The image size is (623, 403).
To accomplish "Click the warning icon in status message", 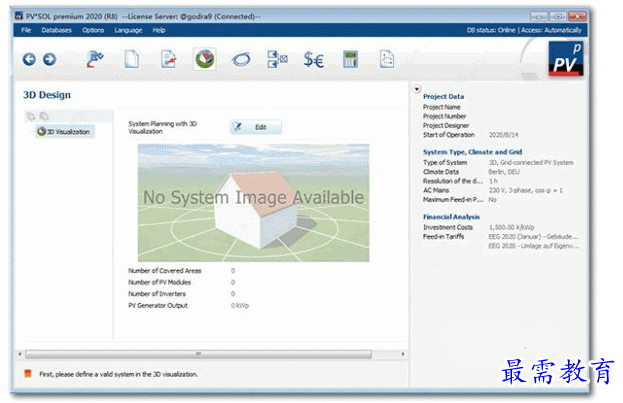I will tap(28, 374).
